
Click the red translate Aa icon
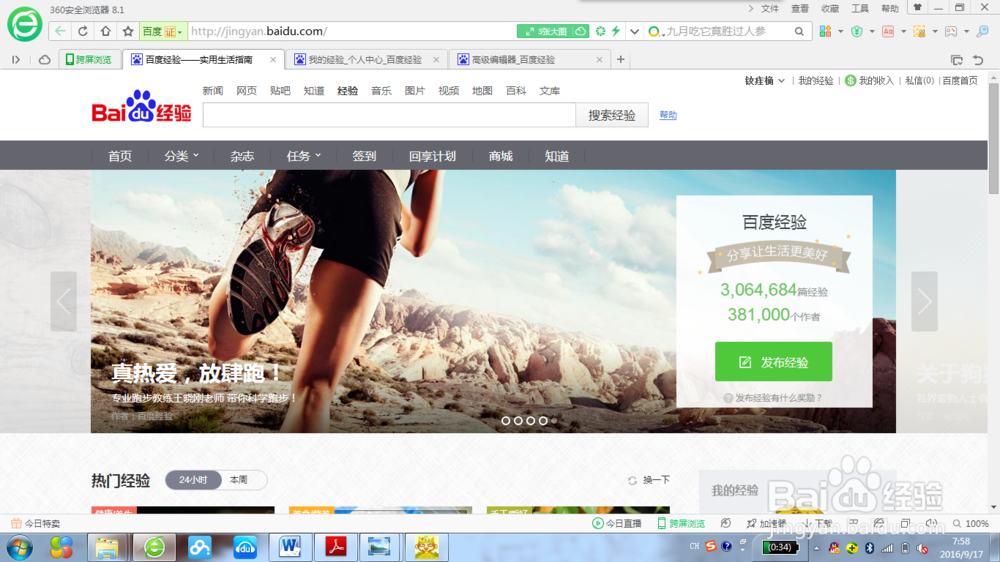888,31
